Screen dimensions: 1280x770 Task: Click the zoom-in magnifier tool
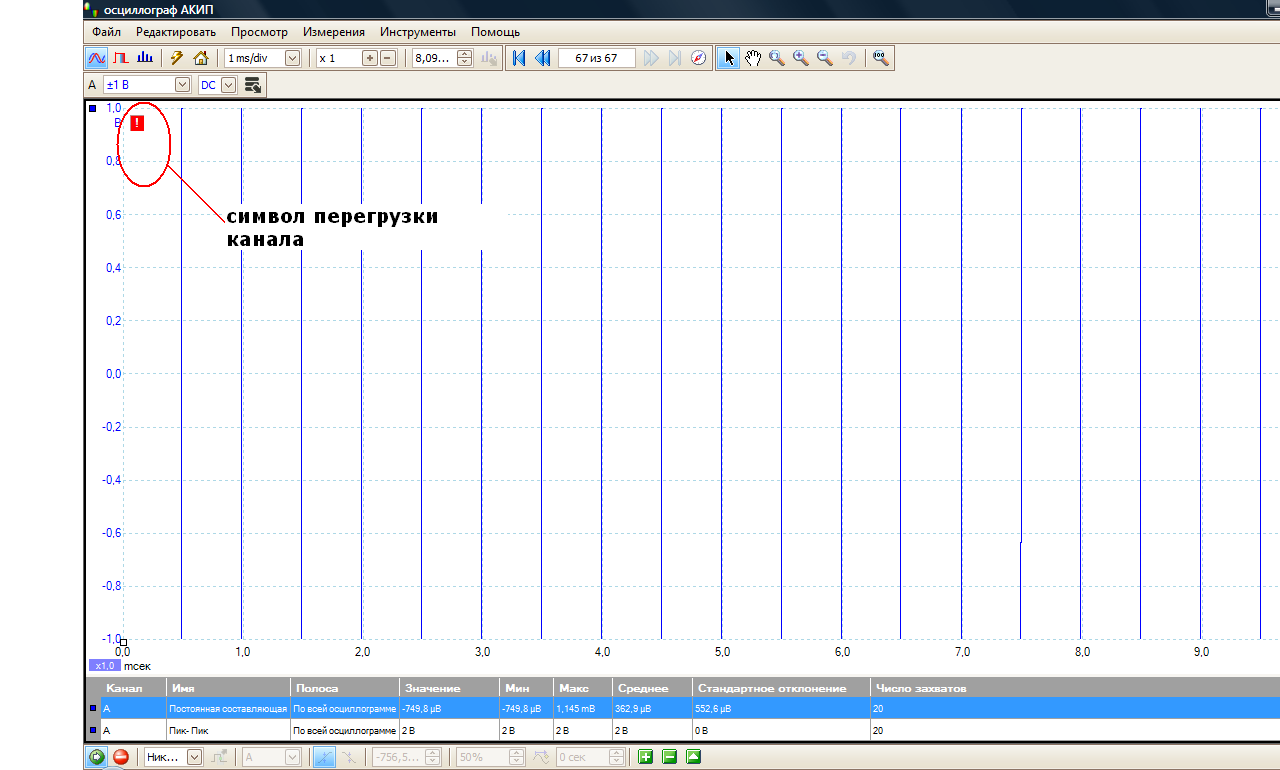point(801,58)
